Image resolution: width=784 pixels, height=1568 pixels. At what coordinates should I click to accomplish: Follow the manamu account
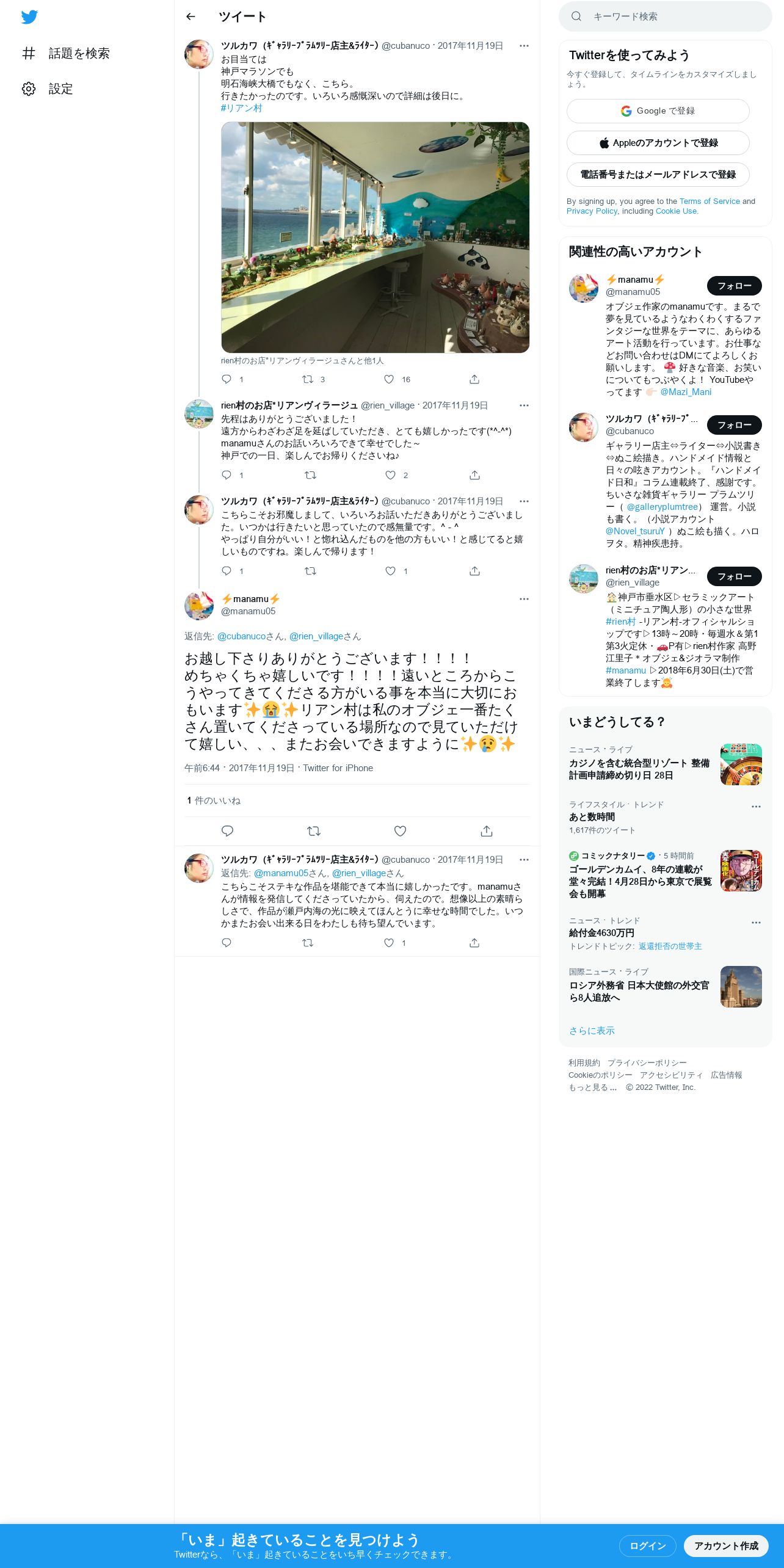click(734, 286)
